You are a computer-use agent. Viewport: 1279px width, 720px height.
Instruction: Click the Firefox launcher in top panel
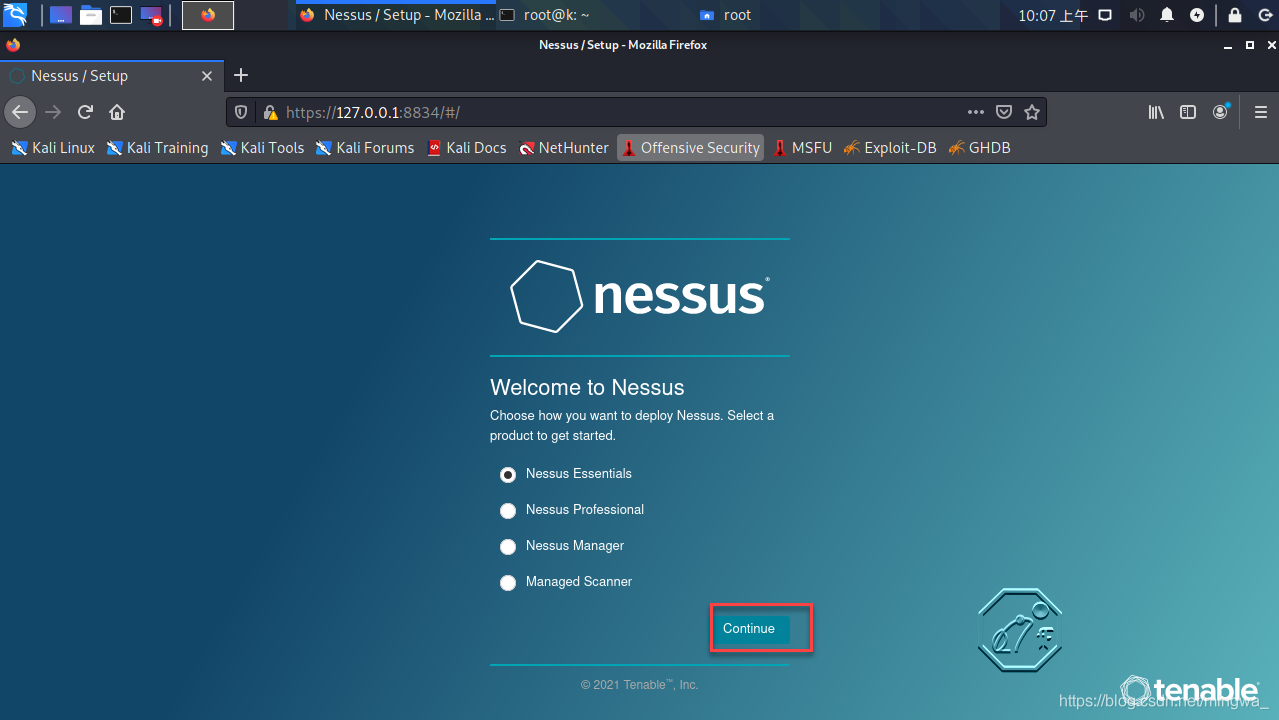(x=208, y=15)
